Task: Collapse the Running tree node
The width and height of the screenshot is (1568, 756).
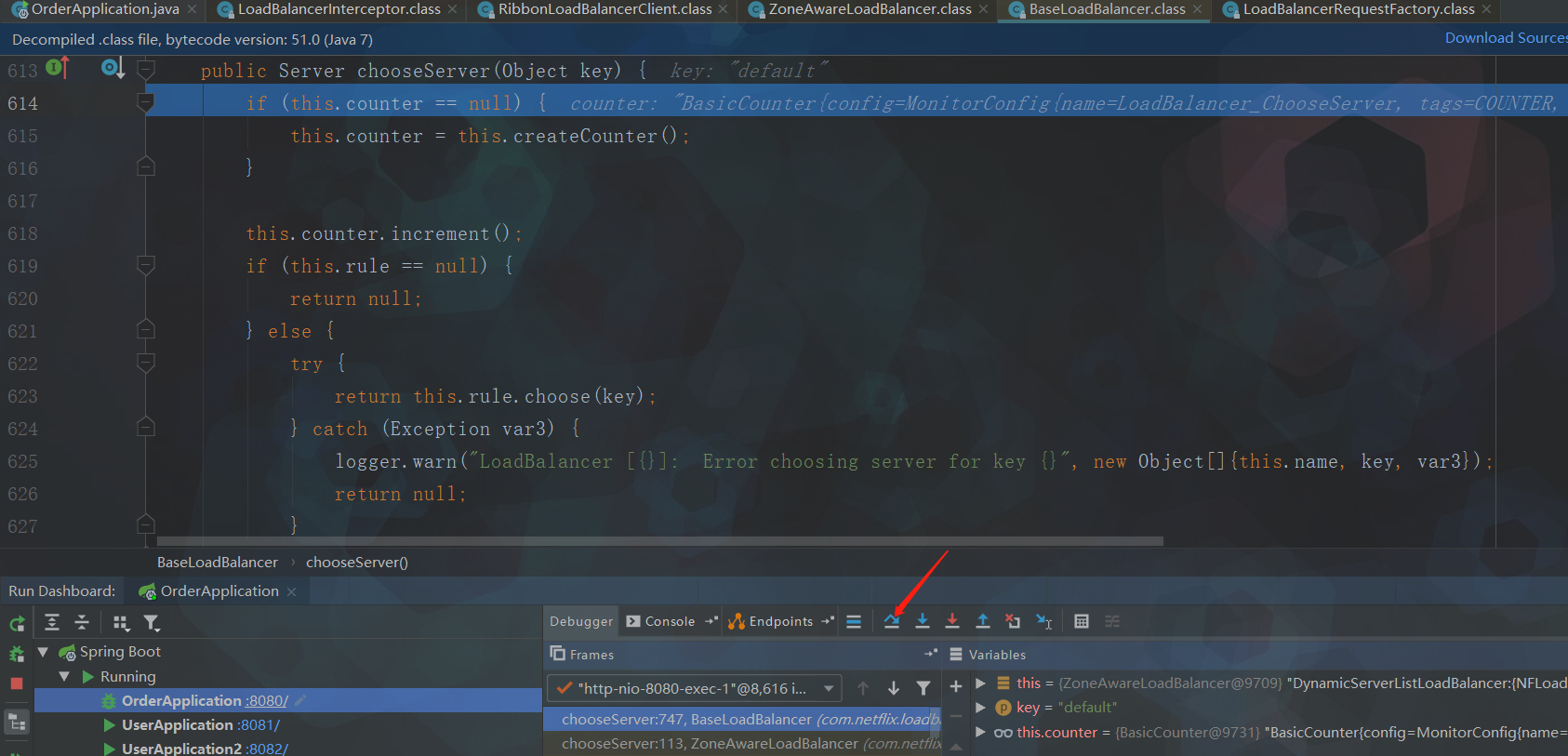Action: pyautogui.click(x=64, y=677)
